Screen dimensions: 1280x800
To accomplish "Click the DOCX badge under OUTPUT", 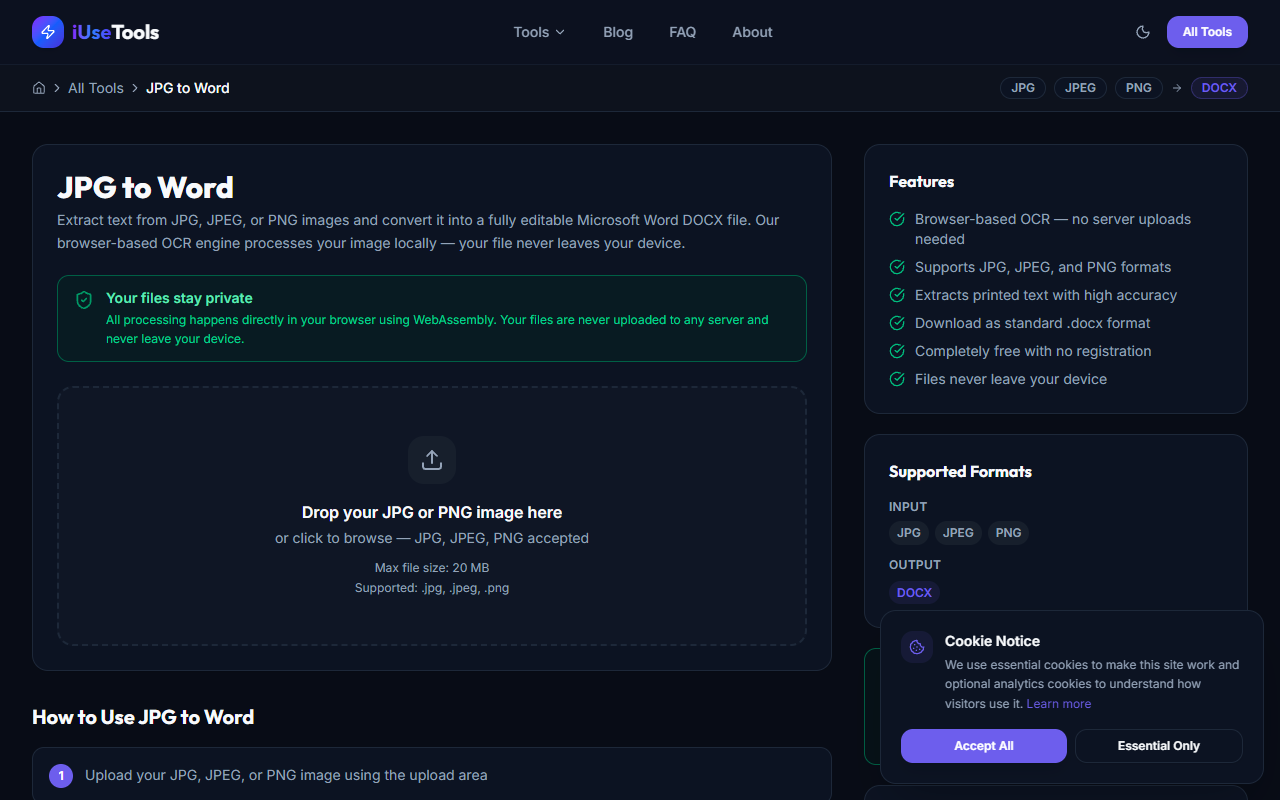I will click(914, 592).
